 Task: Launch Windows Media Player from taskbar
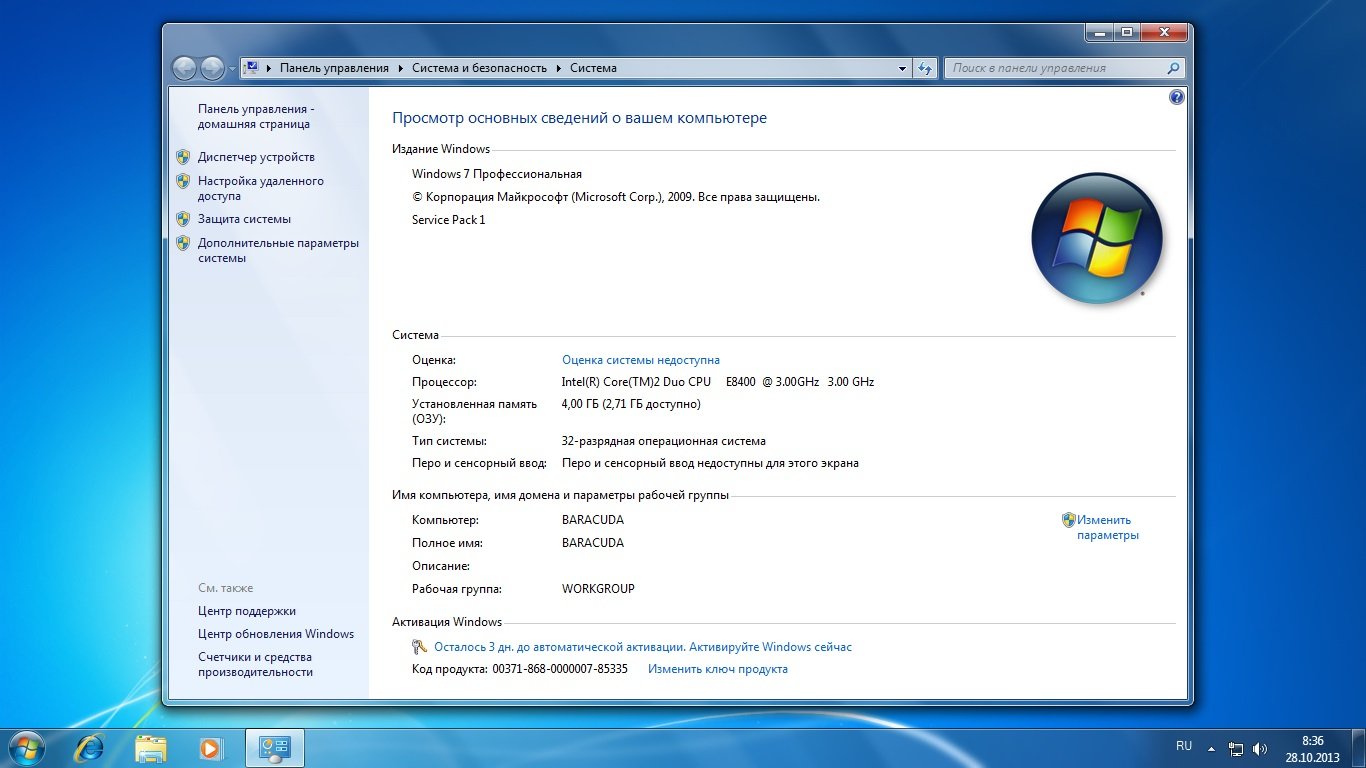pos(210,747)
